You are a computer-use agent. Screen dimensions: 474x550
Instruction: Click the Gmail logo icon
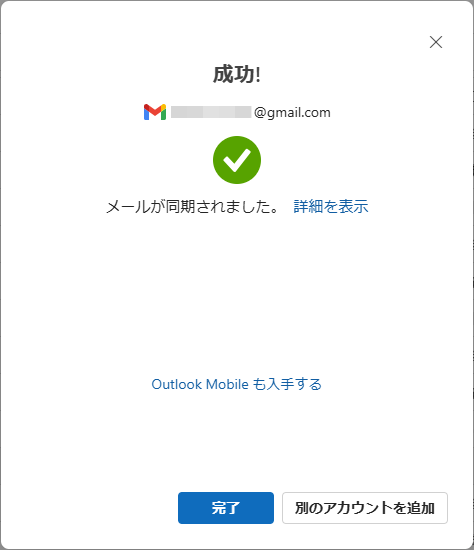coord(155,112)
